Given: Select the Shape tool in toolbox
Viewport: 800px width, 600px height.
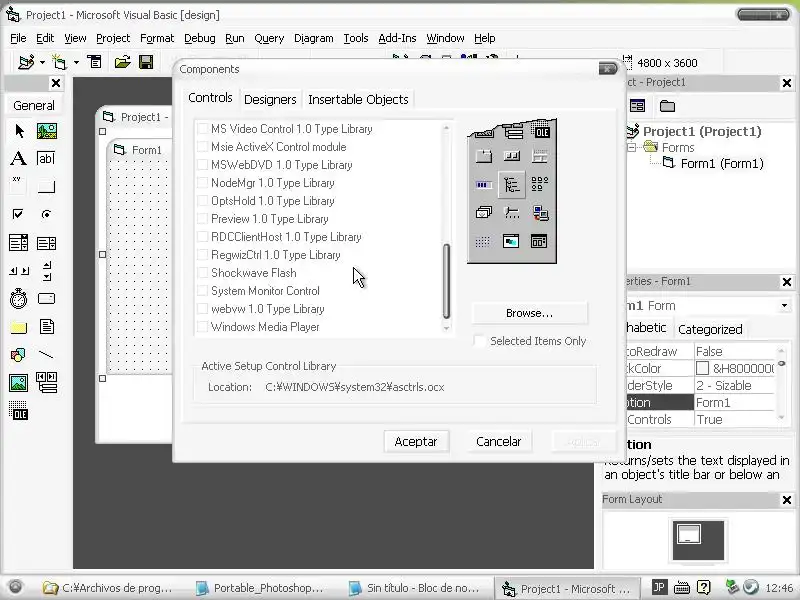Looking at the screenshot, I should 19,355.
